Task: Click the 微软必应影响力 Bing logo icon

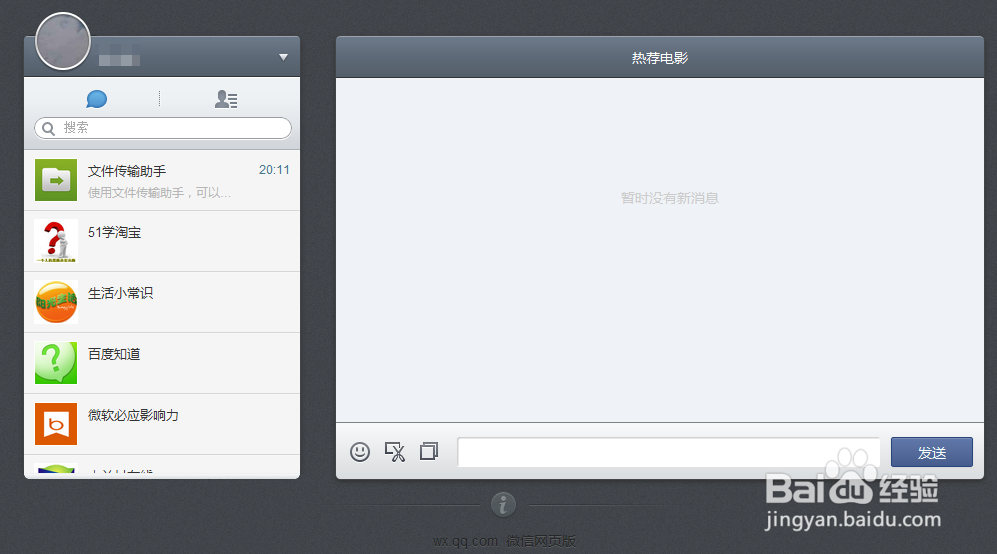Action: click(56, 424)
